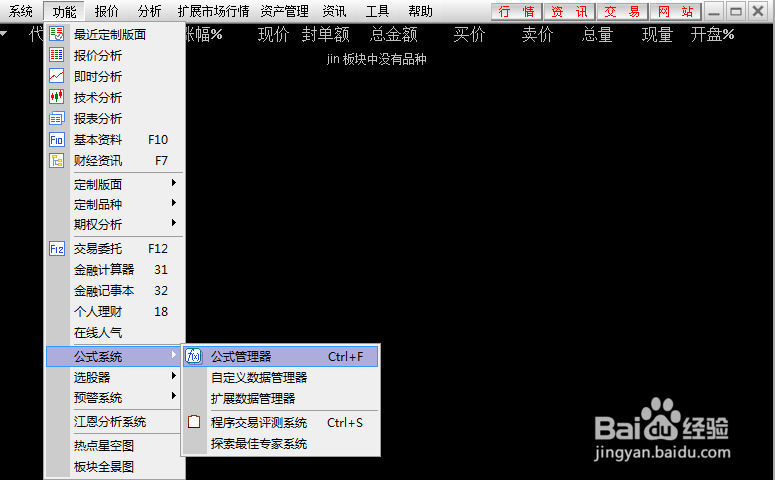775x480 pixels.
Task: Open the 扩展市场行情 menu
Action: coord(214,11)
